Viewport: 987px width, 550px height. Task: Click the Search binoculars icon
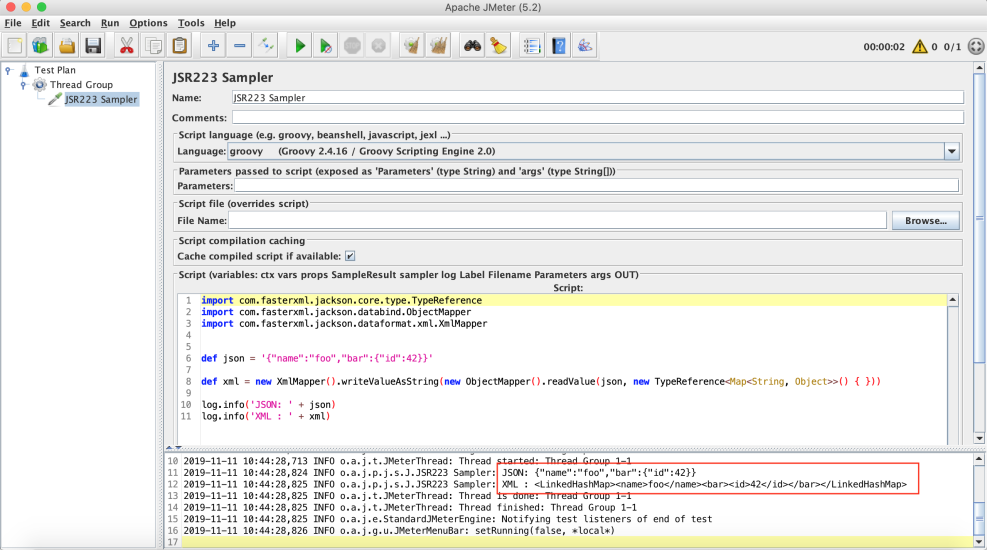pyautogui.click(x=471, y=45)
